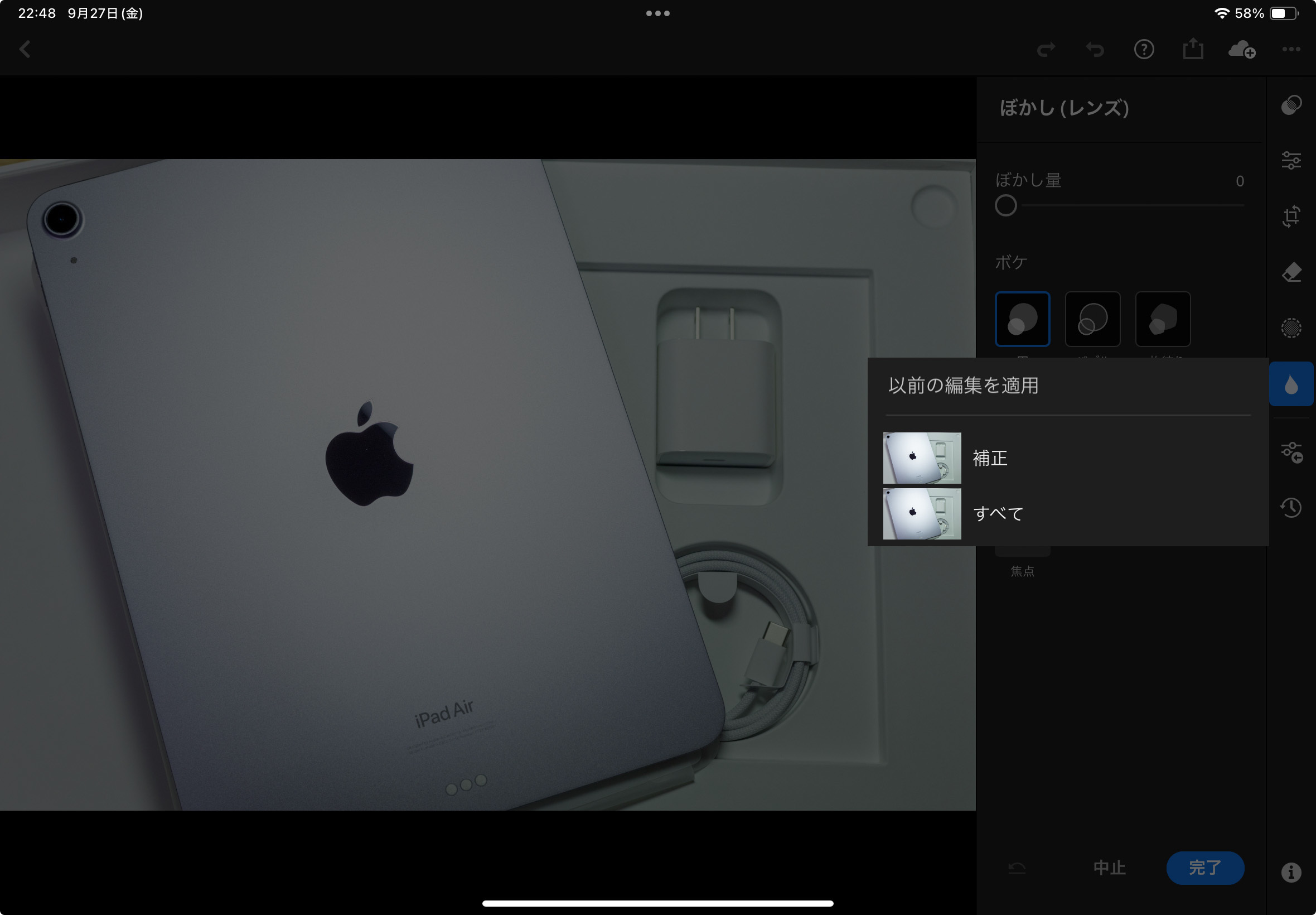The image size is (1316, 915).
Task: Select the first circle bokeh shape
Action: (1022, 319)
